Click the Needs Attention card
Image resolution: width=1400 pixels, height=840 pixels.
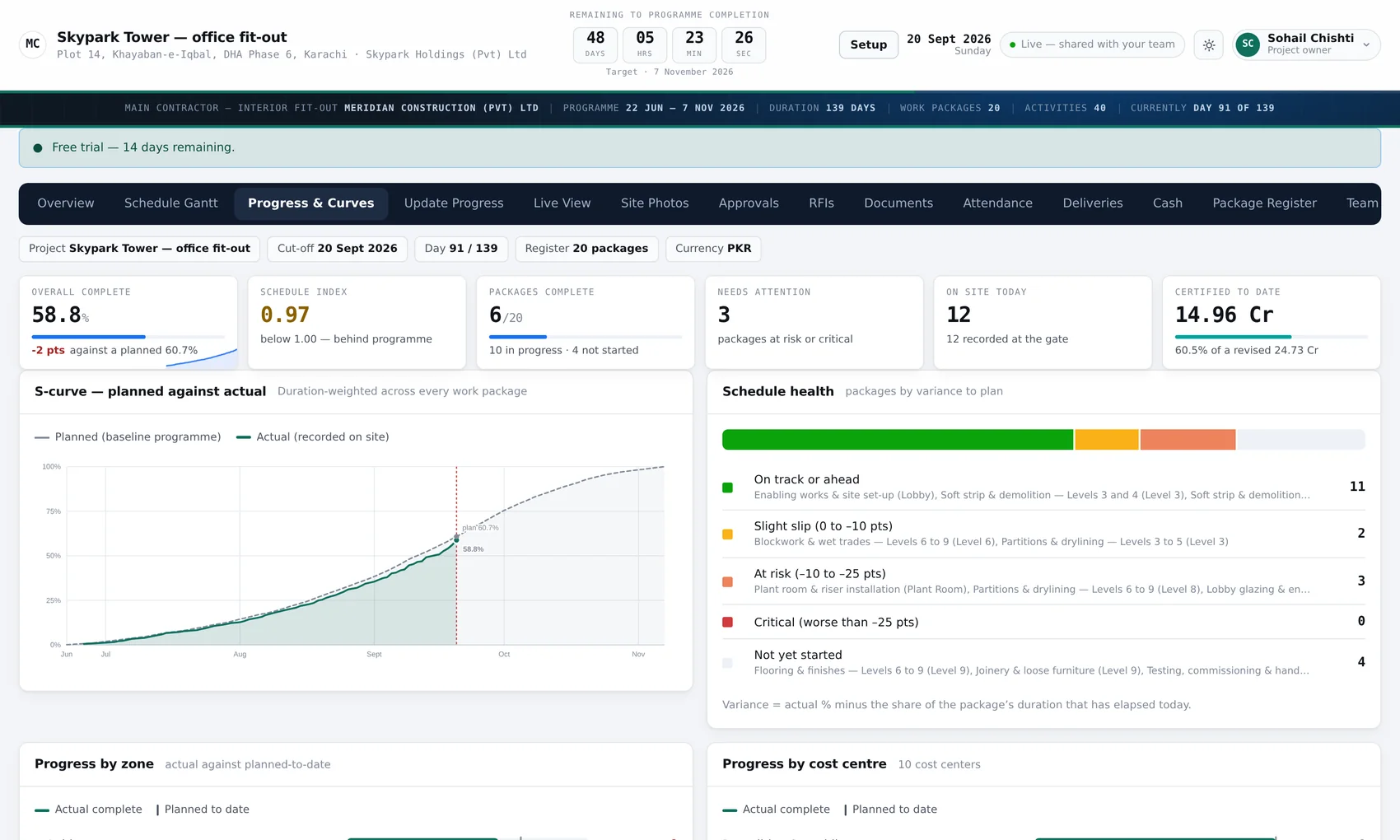click(814, 323)
